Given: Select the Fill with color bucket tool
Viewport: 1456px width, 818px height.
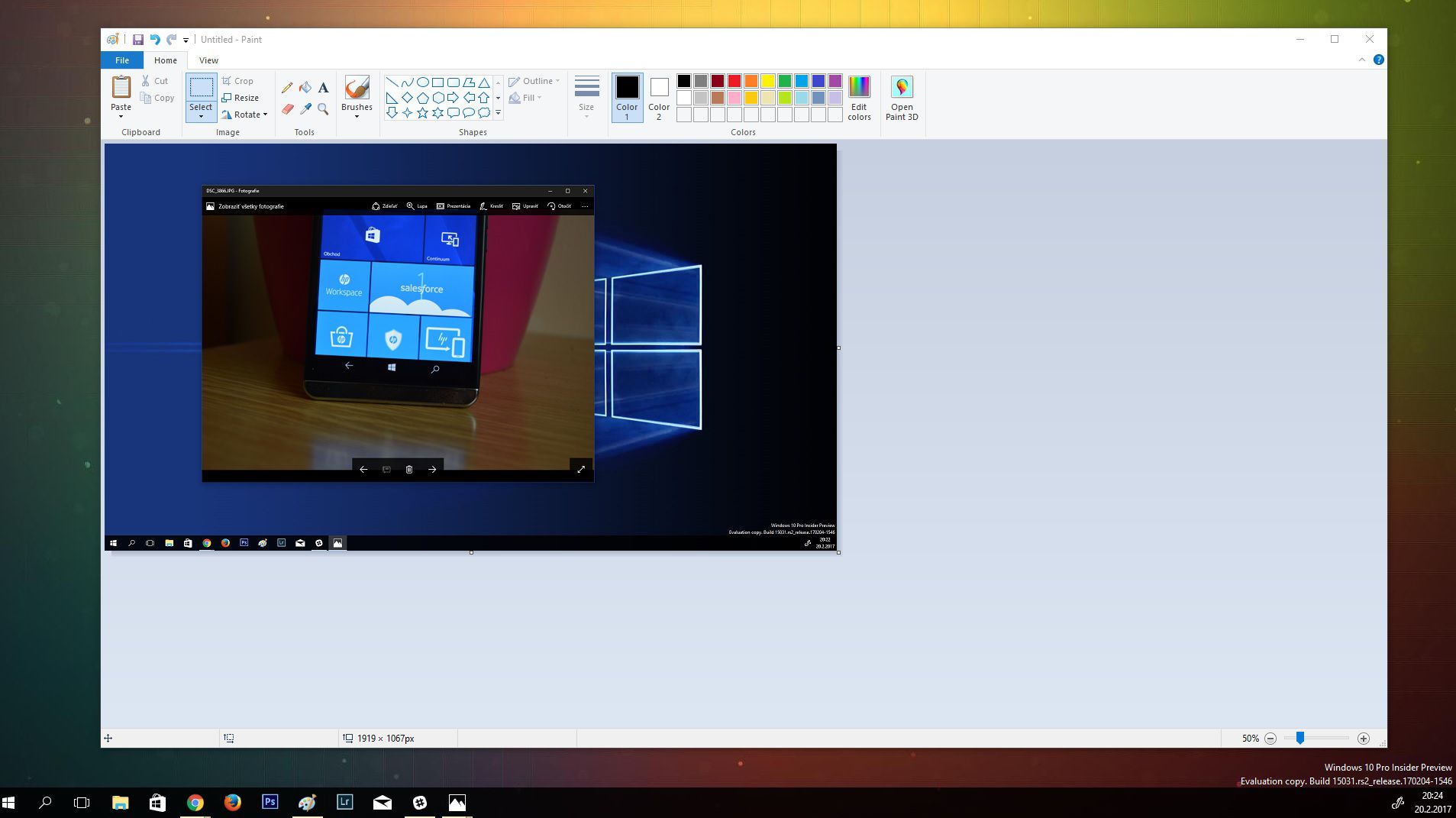Looking at the screenshot, I should pyautogui.click(x=305, y=88).
